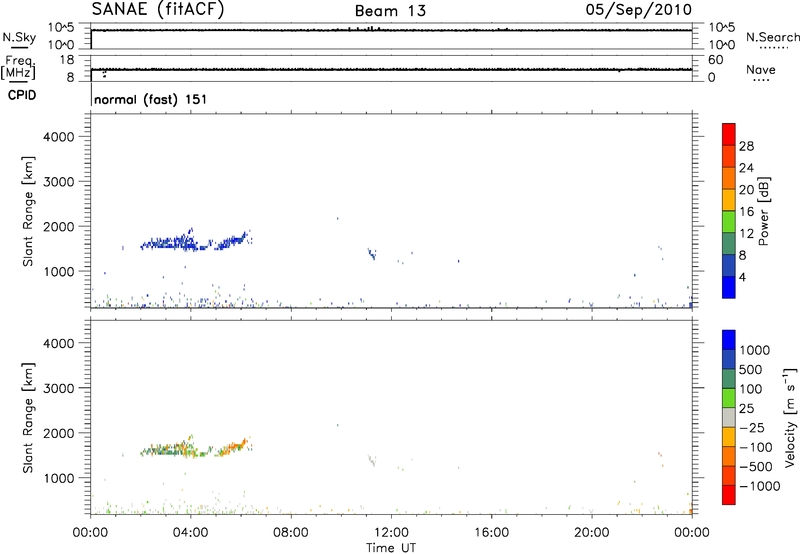Viewport: 800px width, 554px height.
Task: Click the red swatch near Velocity -1000
Action: click(x=729, y=495)
